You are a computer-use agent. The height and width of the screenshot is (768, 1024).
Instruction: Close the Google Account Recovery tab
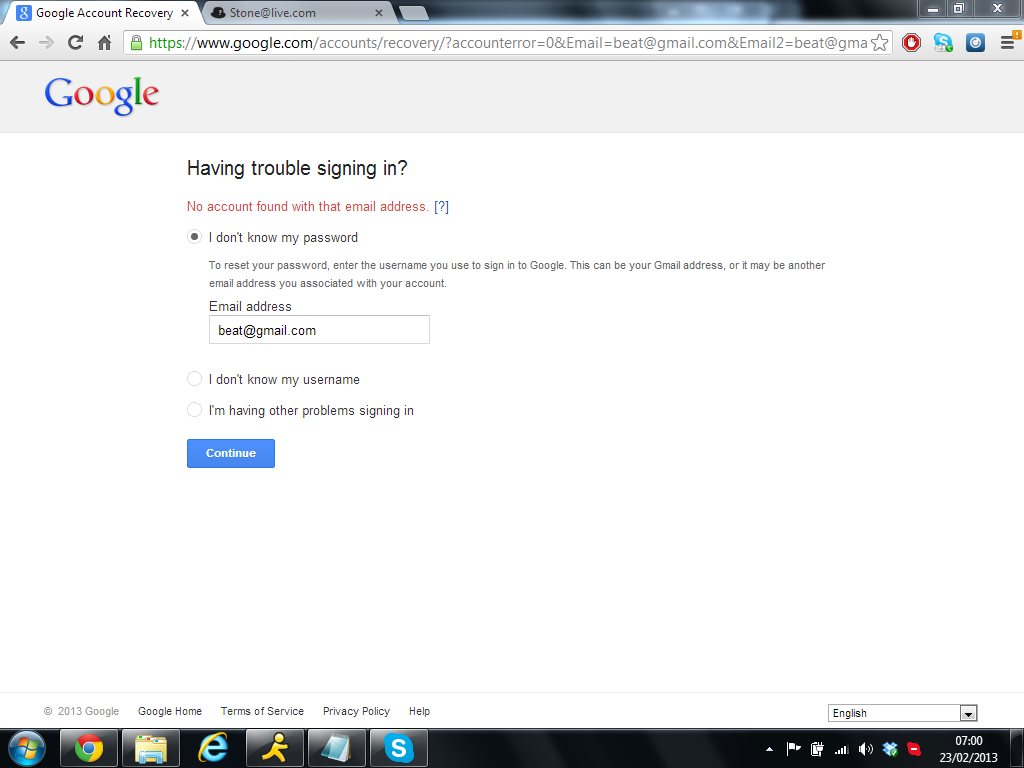[x=185, y=13]
